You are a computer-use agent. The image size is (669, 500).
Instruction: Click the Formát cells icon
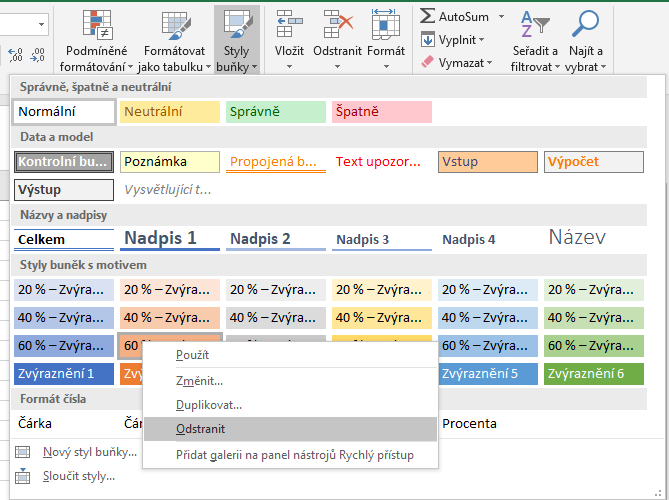coord(385,24)
